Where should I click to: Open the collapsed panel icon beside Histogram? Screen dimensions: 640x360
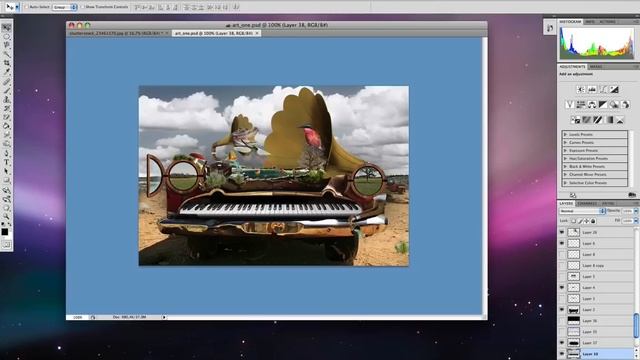tap(550, 28)
